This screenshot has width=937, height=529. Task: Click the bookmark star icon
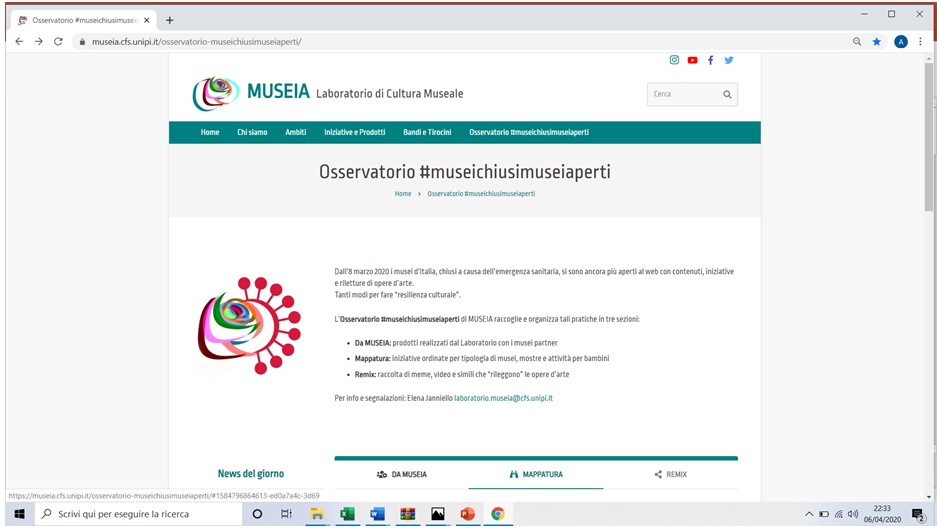point(877,41)
